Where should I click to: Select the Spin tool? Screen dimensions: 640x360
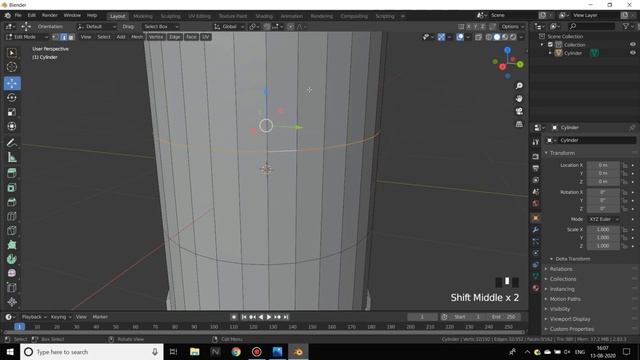tap(12, 259)
